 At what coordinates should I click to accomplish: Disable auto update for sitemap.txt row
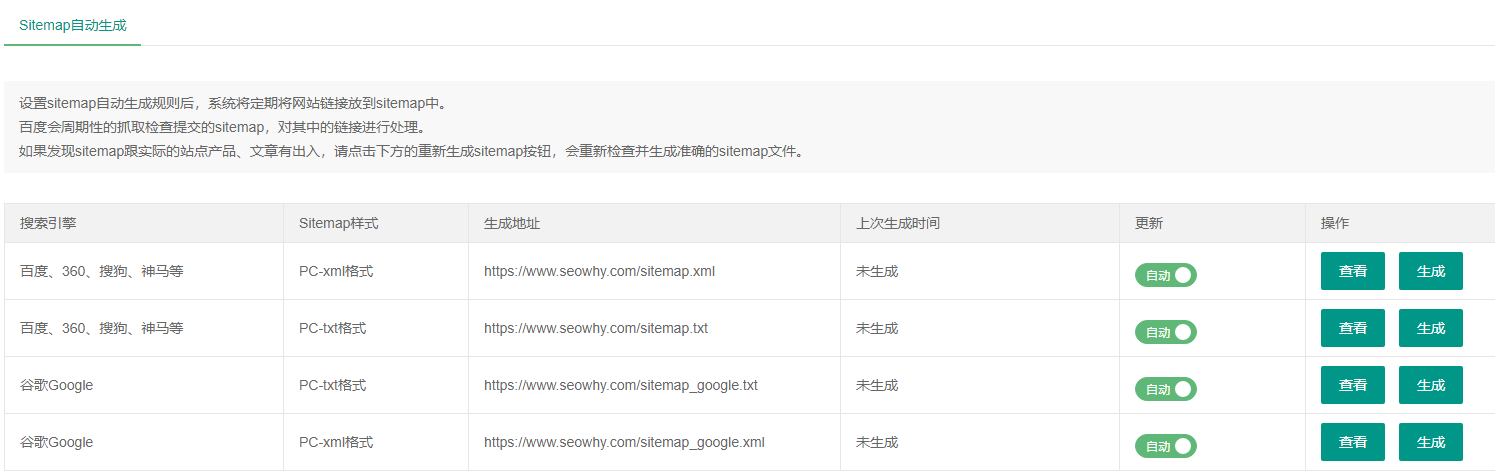pos(1165,332)
